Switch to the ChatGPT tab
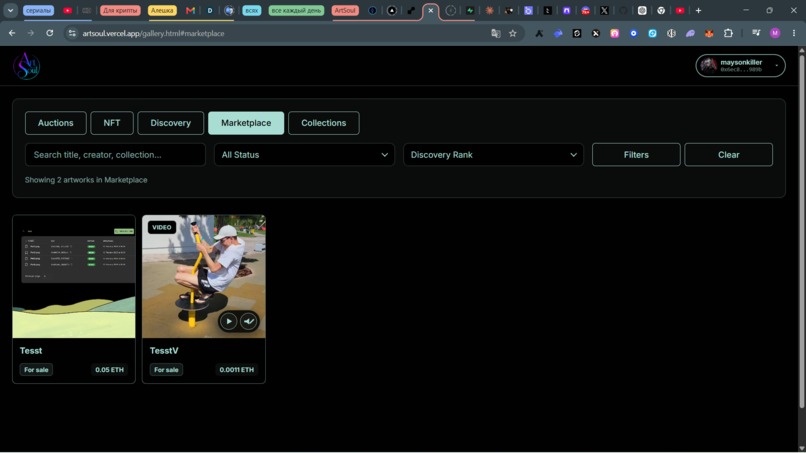The height and width of the screenshot is (453, 806). pyautogui.click(x=642, y=10)
